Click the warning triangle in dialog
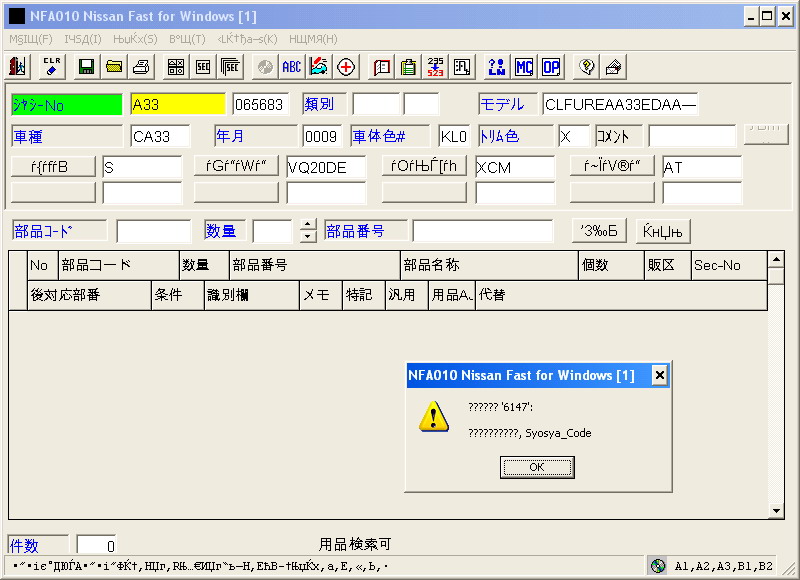This screenshot has width=800, height=580. point(434,417)
